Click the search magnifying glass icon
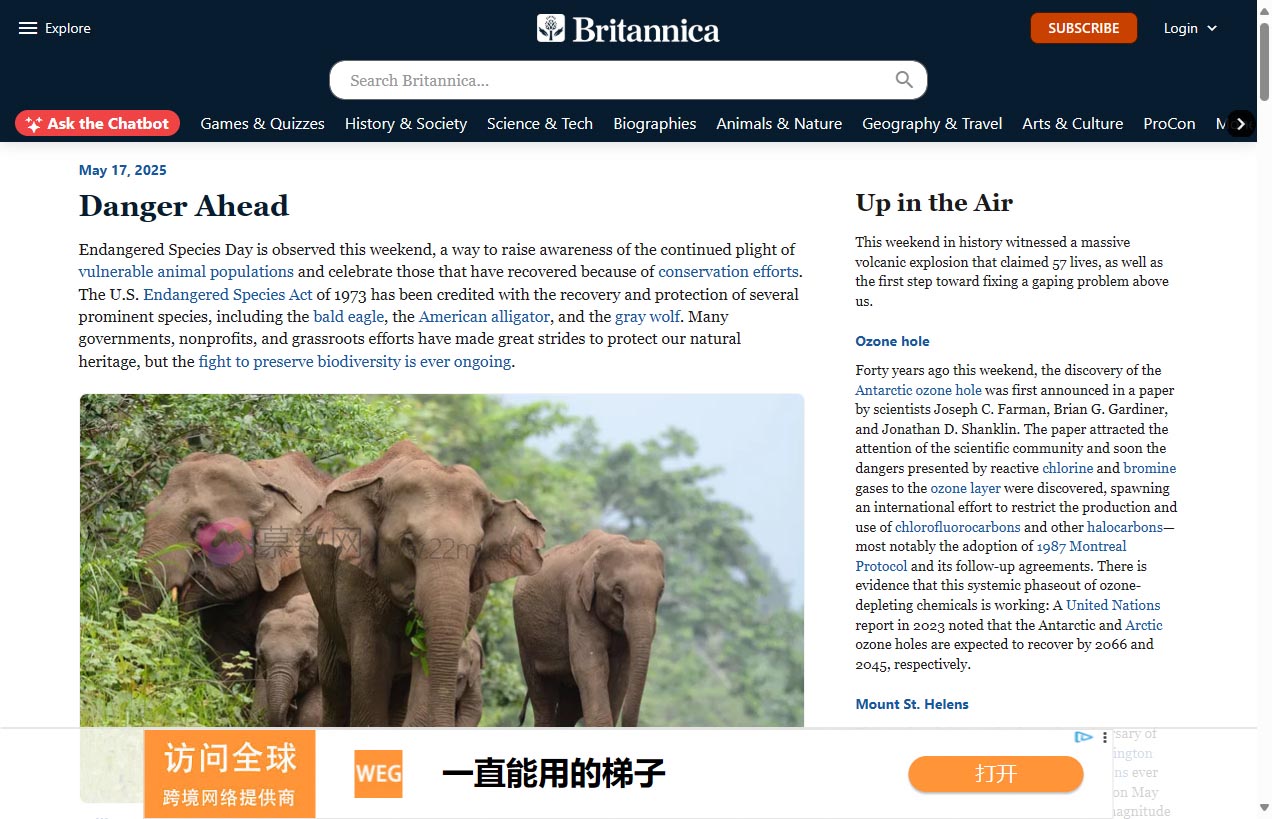 coord(904,80)
